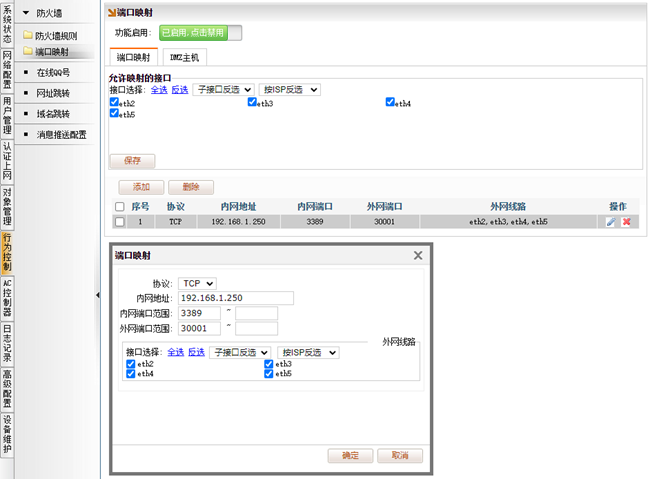The width and height of the screenshot is (650, 479).
Task: Click 内网端口 column header
Action: click(315, 207)
